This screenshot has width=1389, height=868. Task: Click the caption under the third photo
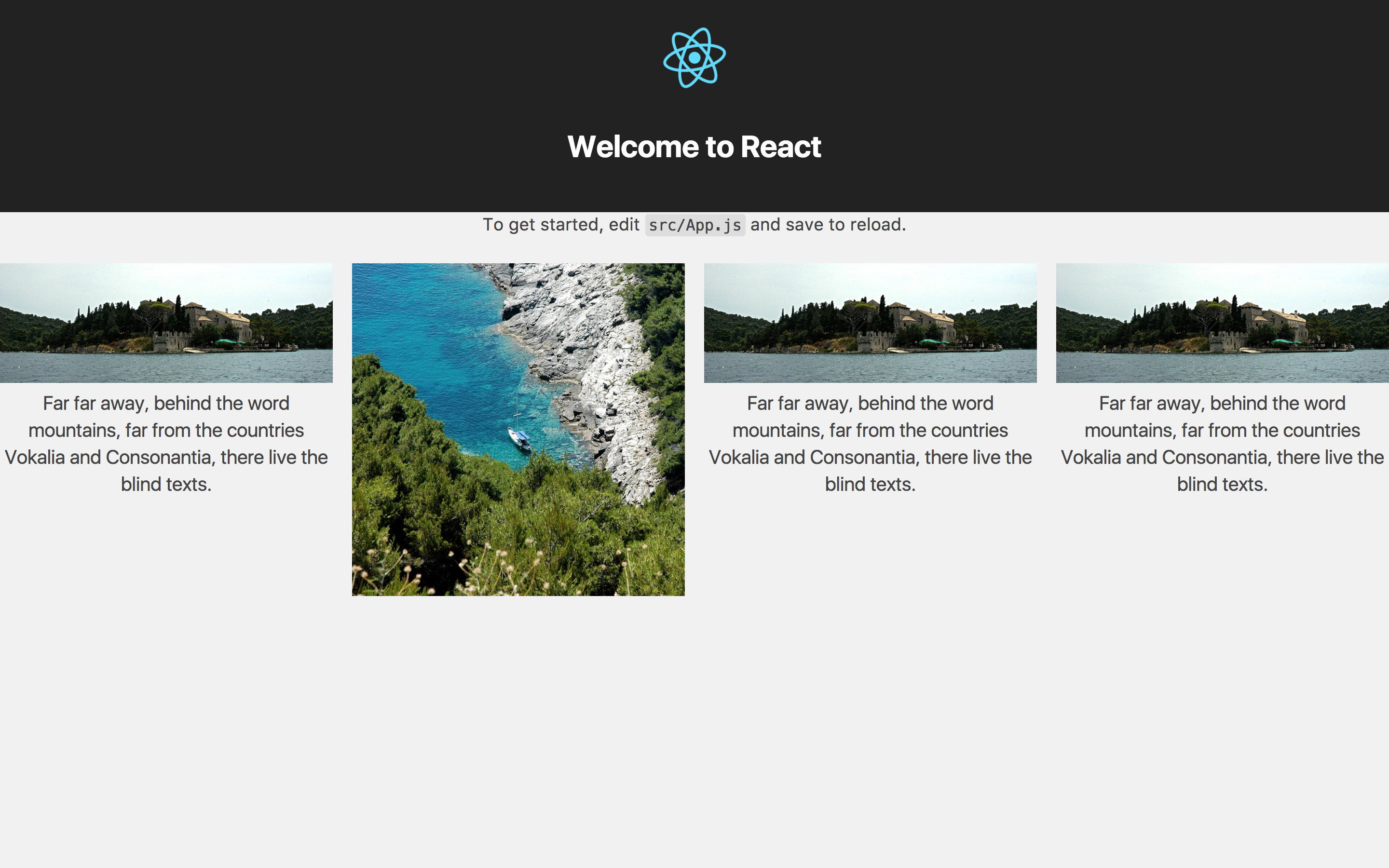(x=870, y=443)
